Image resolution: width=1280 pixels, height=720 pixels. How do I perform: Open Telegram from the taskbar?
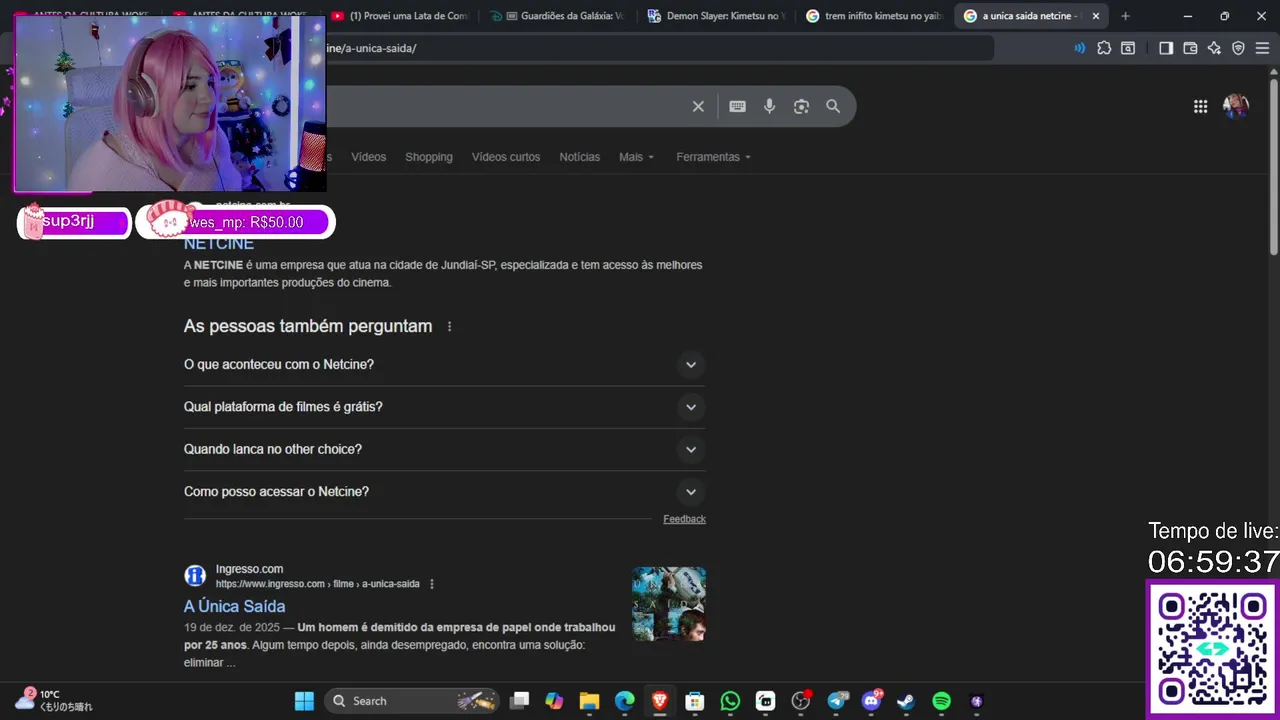coord(837,701)
